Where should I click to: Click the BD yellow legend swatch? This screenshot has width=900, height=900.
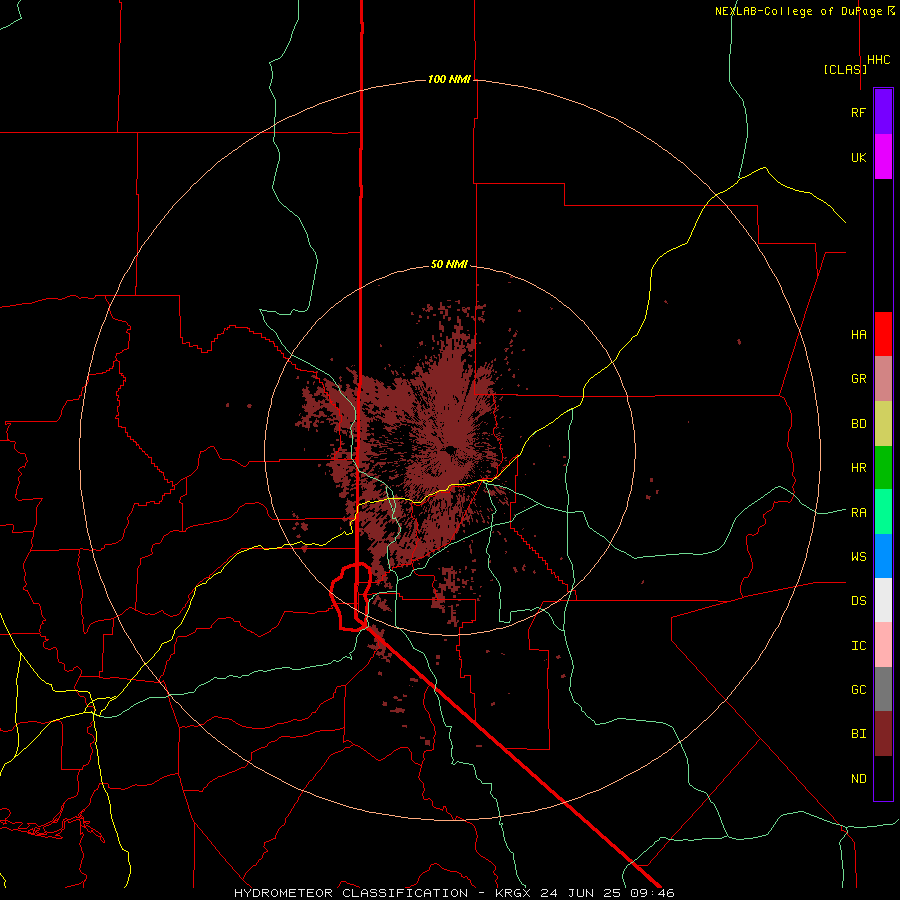pos(883,424)
